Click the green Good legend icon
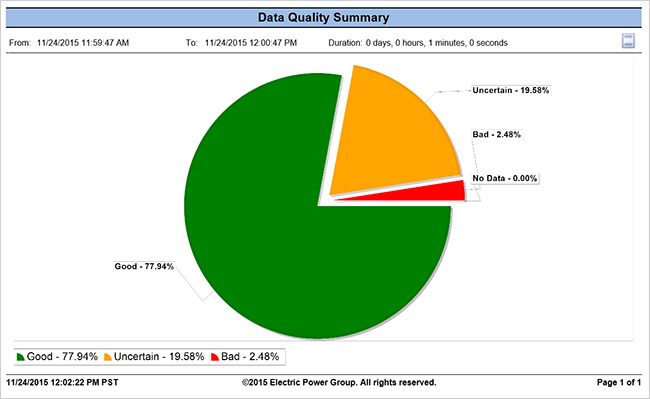Image resolution: width=650 pixels, height=399 pixels. [20, 357]
